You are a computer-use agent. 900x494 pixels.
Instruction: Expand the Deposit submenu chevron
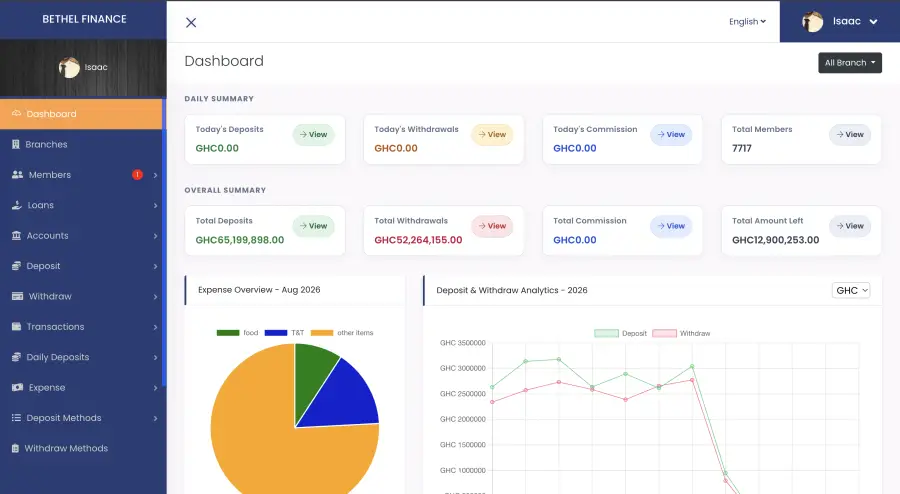[155, 266]
